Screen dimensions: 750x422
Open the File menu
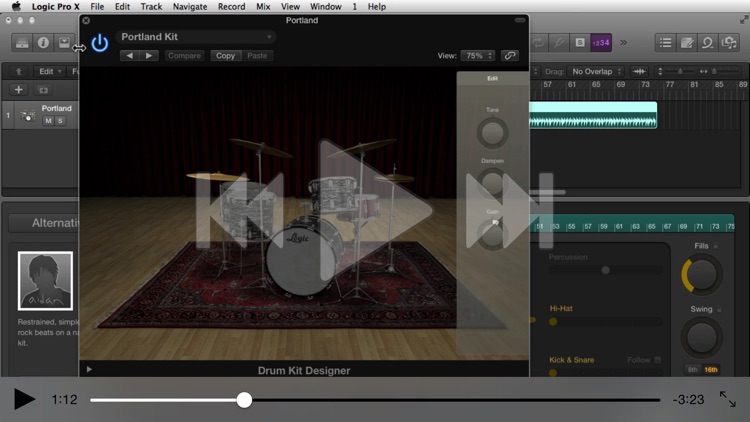tap(97, 7)
